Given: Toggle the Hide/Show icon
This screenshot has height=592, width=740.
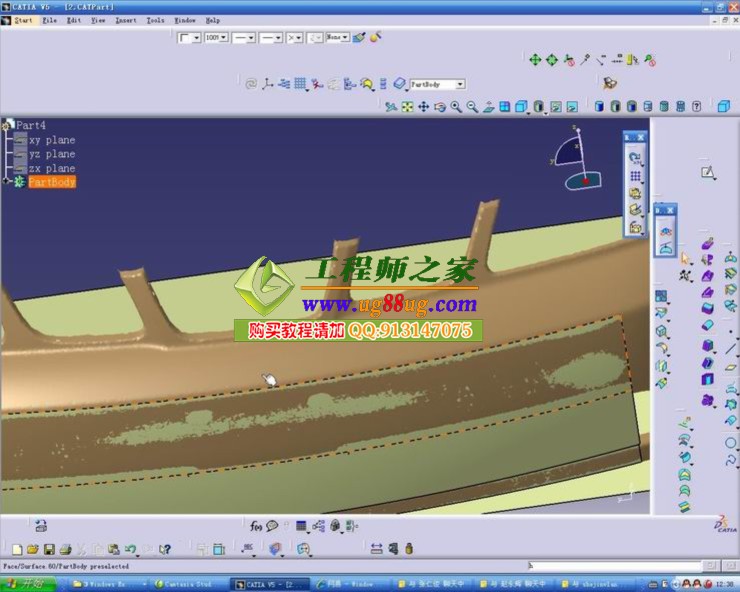Looking at the screenshot, I should pyautogui.click(x=556, y=107).
